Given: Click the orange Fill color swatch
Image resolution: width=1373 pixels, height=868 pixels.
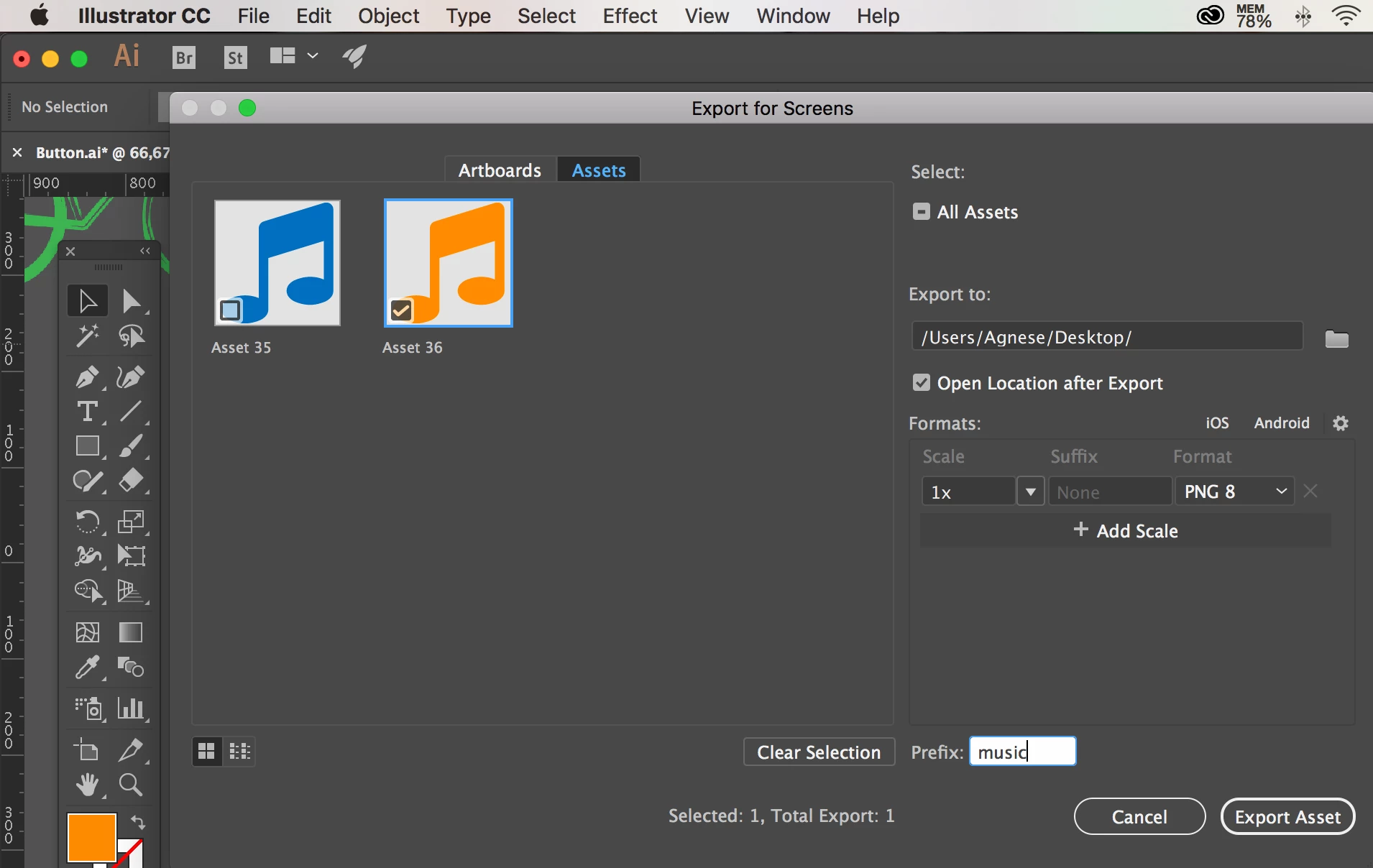Looking at the screenshot, I should point(91,837).
